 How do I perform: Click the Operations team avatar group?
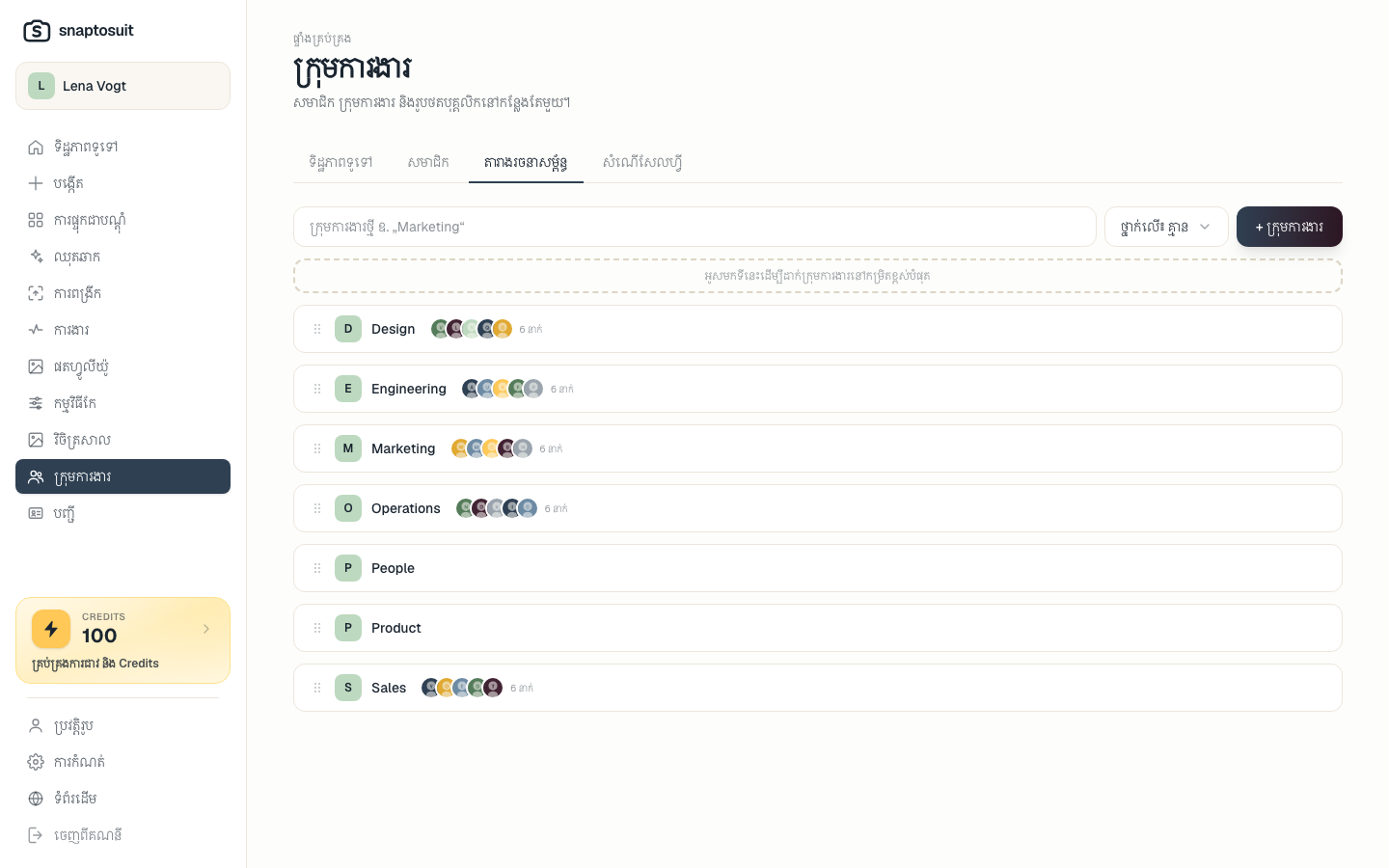pyautogui.click(x=497, y=508)
